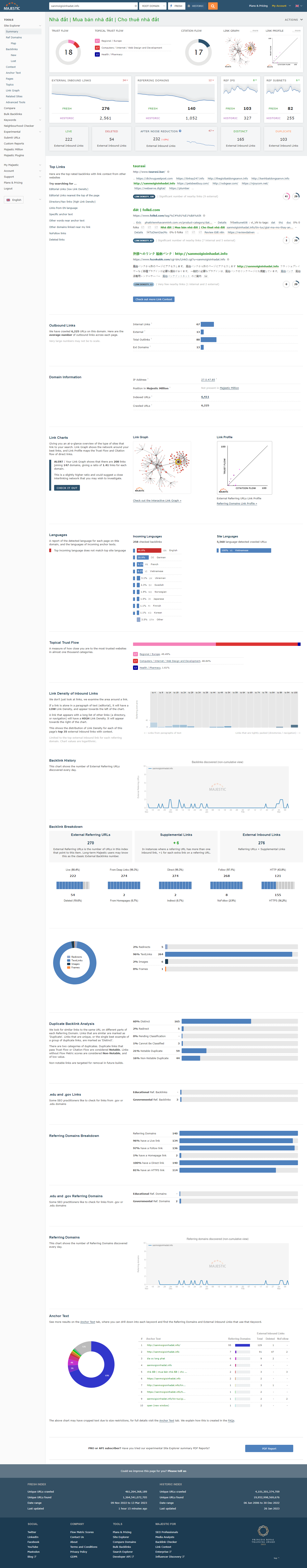307x1568 pixels.
Task: Open the LinkedIn link in footer
Action: (33, 1537)
